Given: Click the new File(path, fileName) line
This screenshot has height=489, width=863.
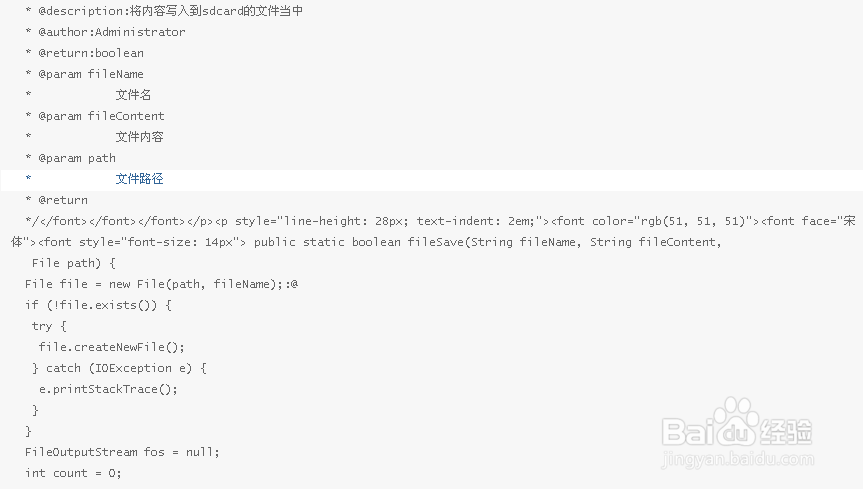Looking at the screenshot, I should point(161,284).
